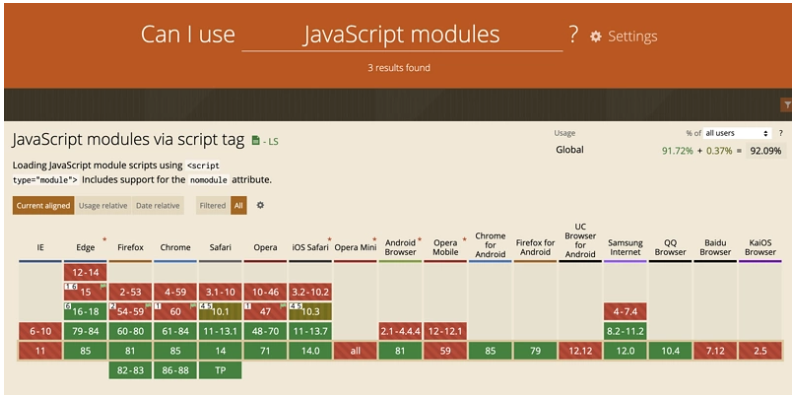This screenshot has height=401, width=796.
Task: Click the Chrome 85 current version cell
Action: point(175,351)
